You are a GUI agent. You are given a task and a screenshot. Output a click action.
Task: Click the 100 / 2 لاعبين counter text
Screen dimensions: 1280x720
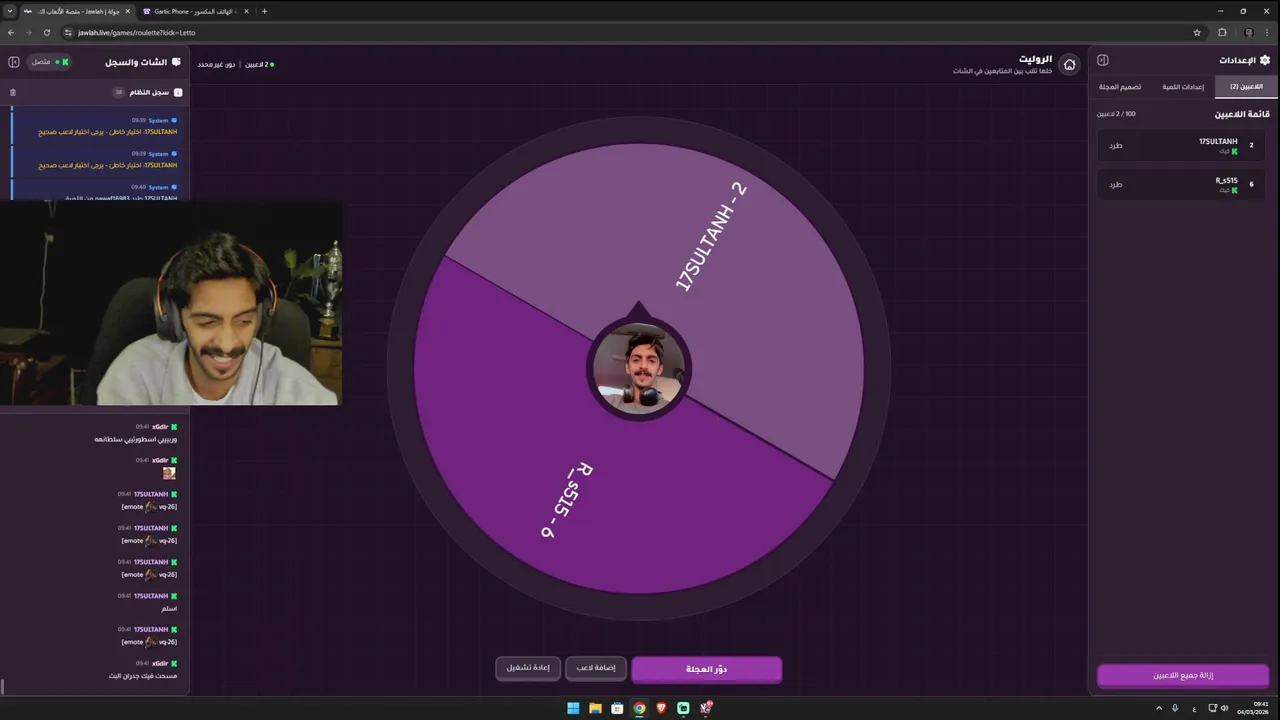click(1116, 114)
